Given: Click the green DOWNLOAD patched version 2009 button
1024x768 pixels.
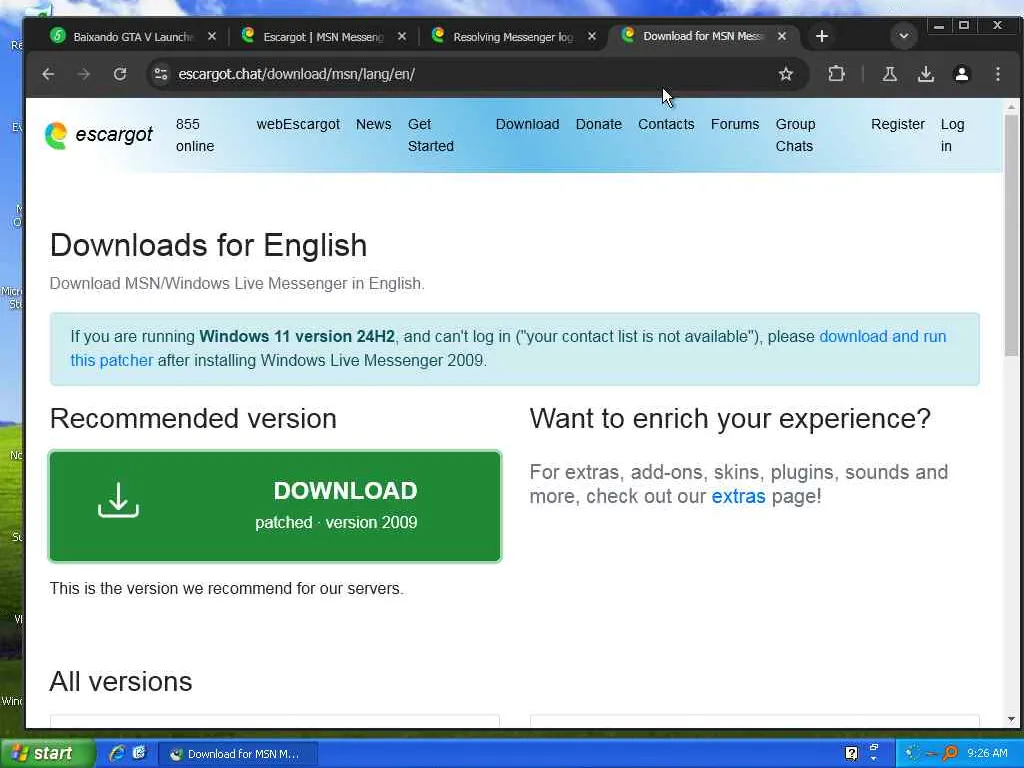Looking at the screenshot, I should click(x=275, y=506).
